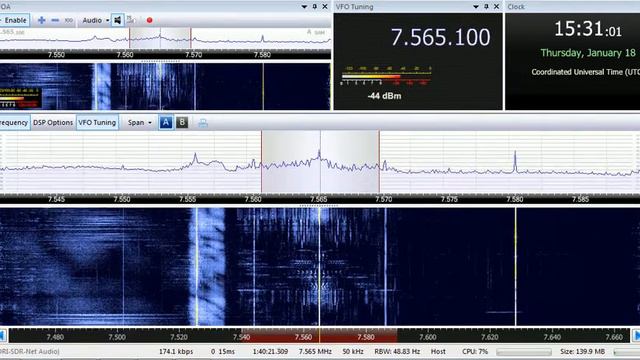Toggle auto-hide pin on VFO Tuning panel
640x360 pixels.
[486, 7]
